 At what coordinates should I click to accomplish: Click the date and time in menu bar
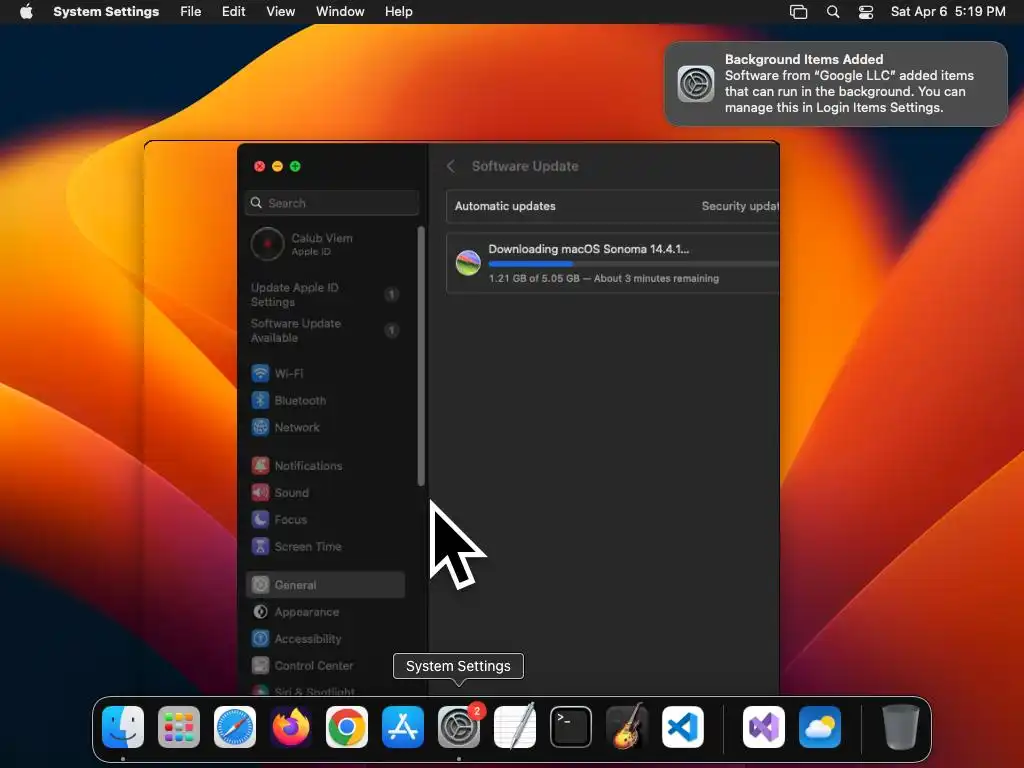(x=948, y=12)
